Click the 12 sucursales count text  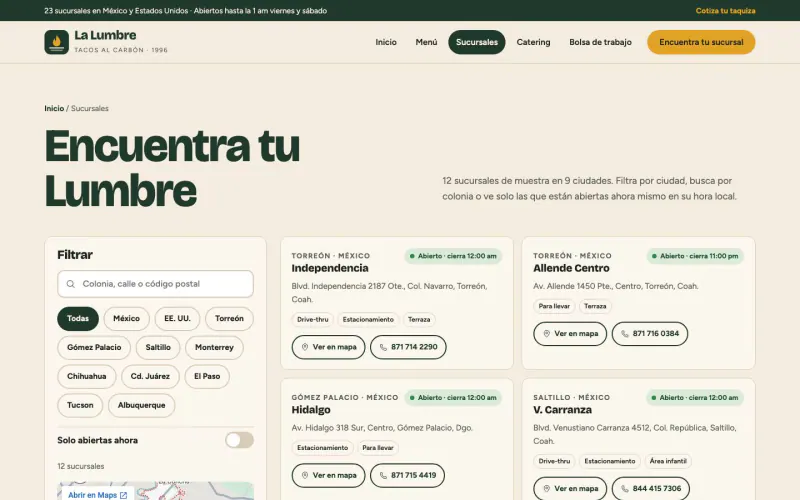[x=81, y=466]
